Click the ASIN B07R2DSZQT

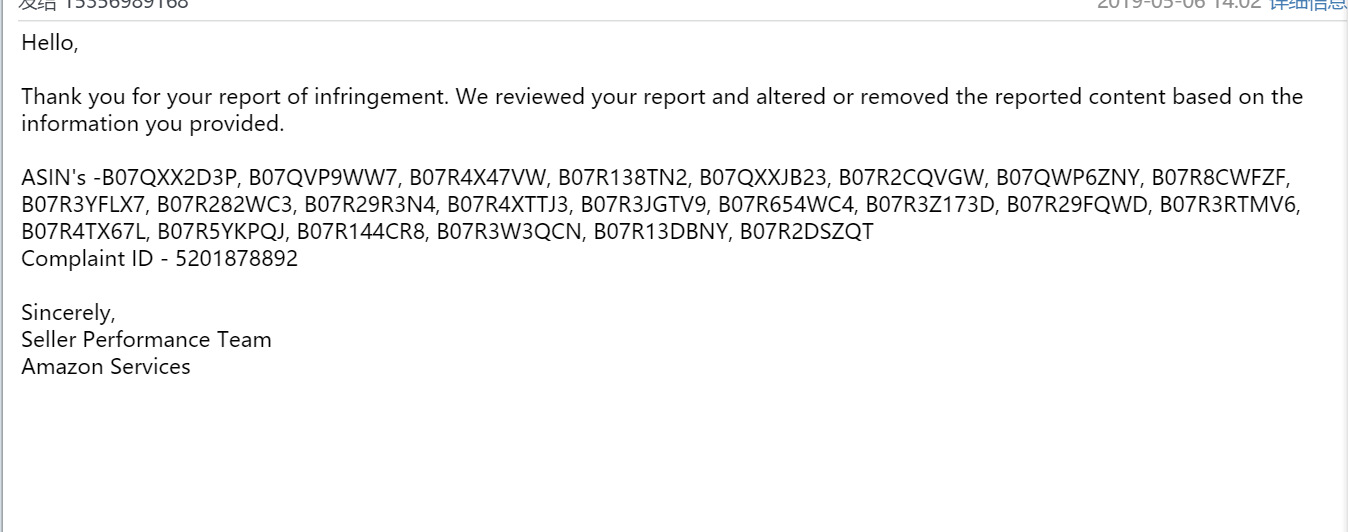tap(806, 232)
